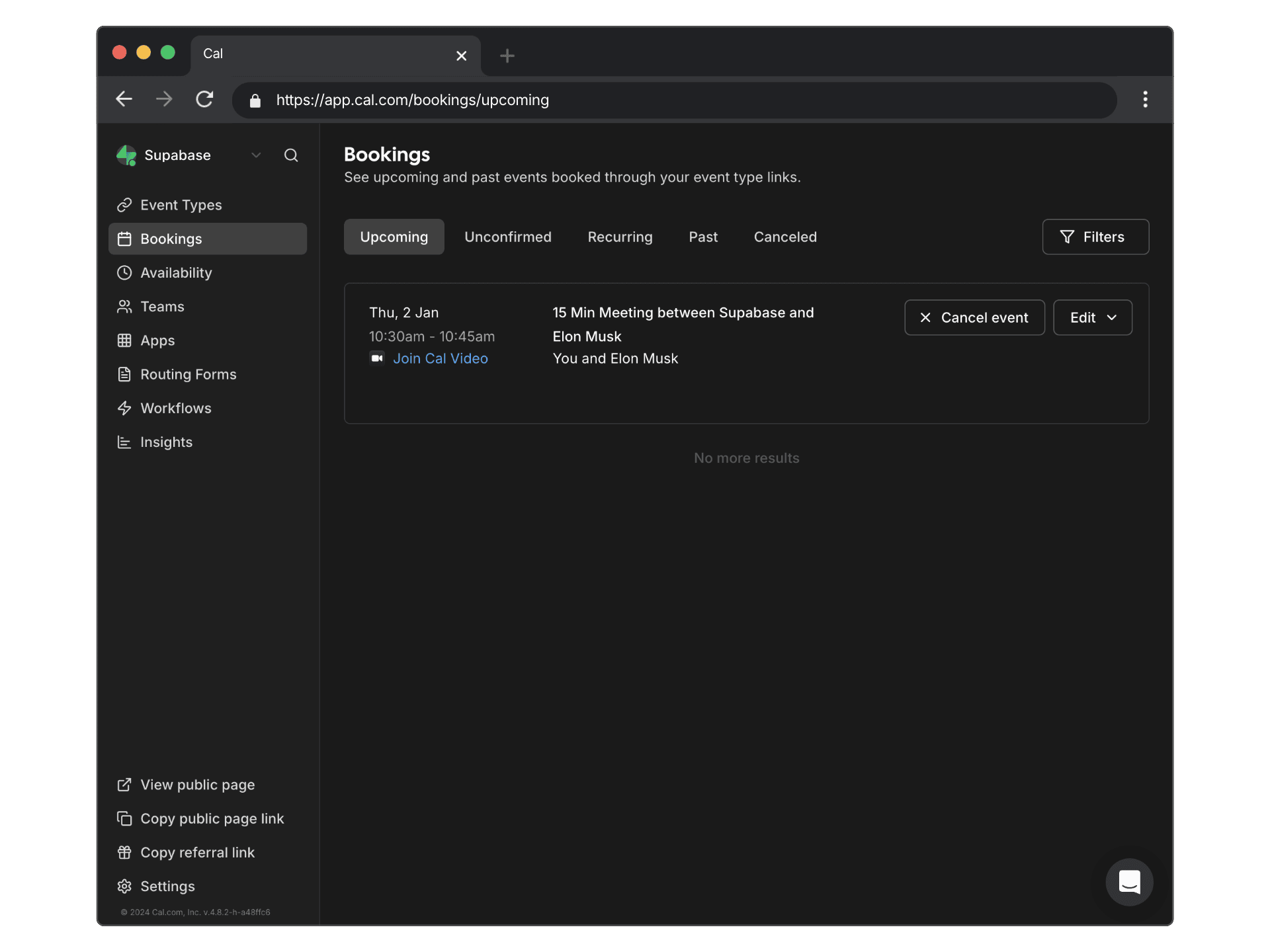Open Workflows in the sidebar
Image resolution: width=1270 pixels, height=952 pixels.
[x=208, y=408]
